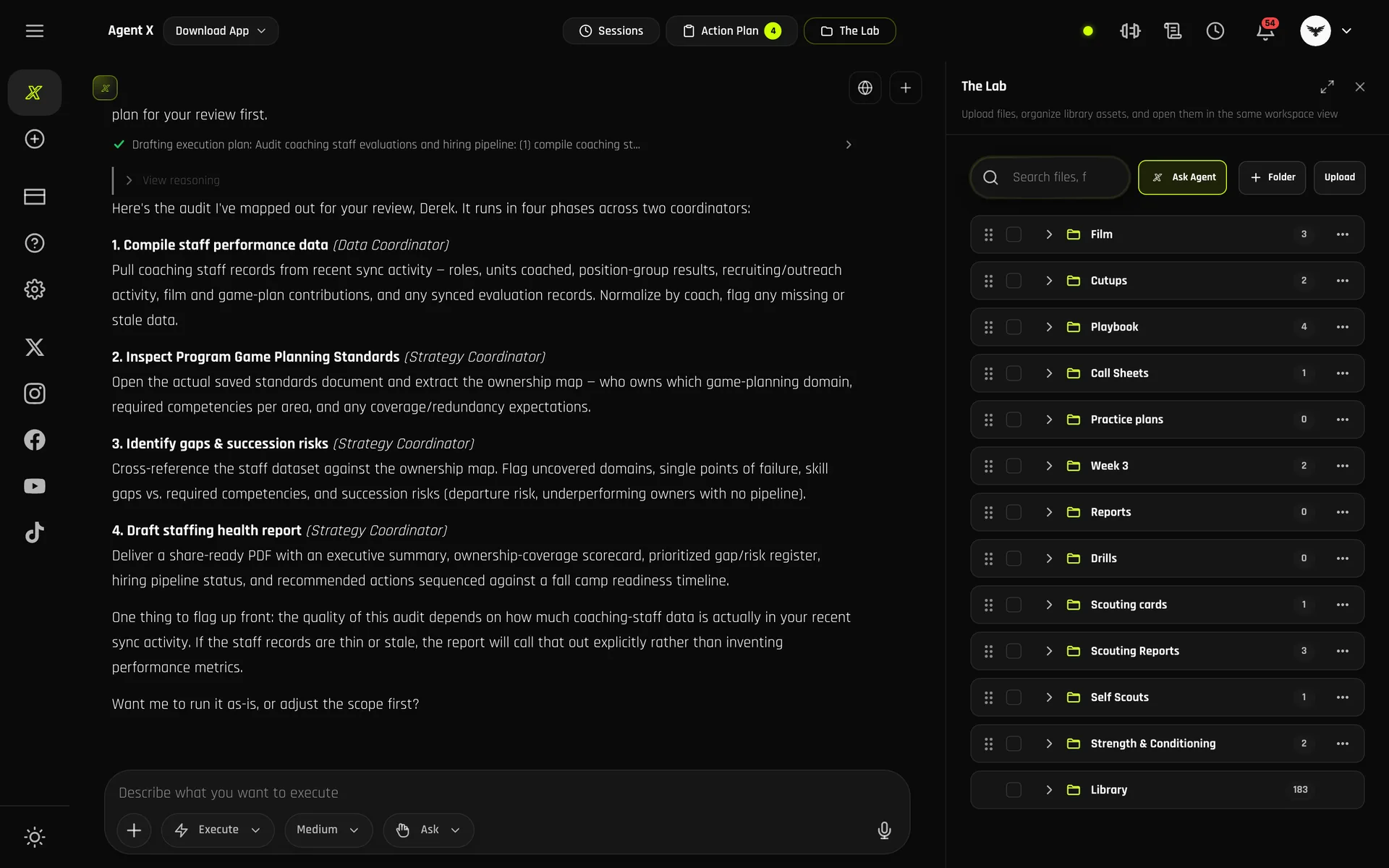Switch to The Lab tab

[850, 31]
